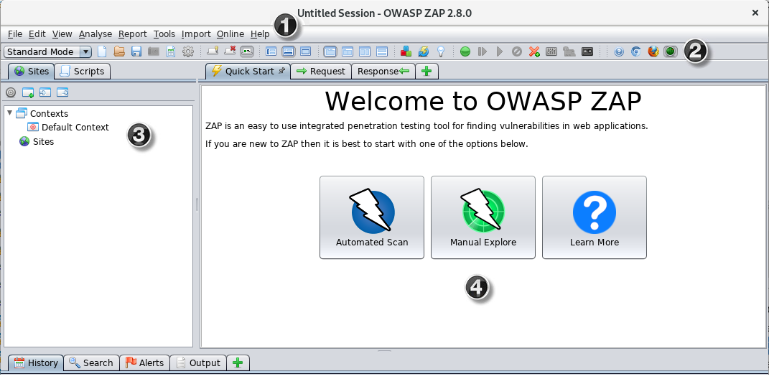Open the Learn More option
The height and width of the screenshot is (375, 771).
point(594,217)
